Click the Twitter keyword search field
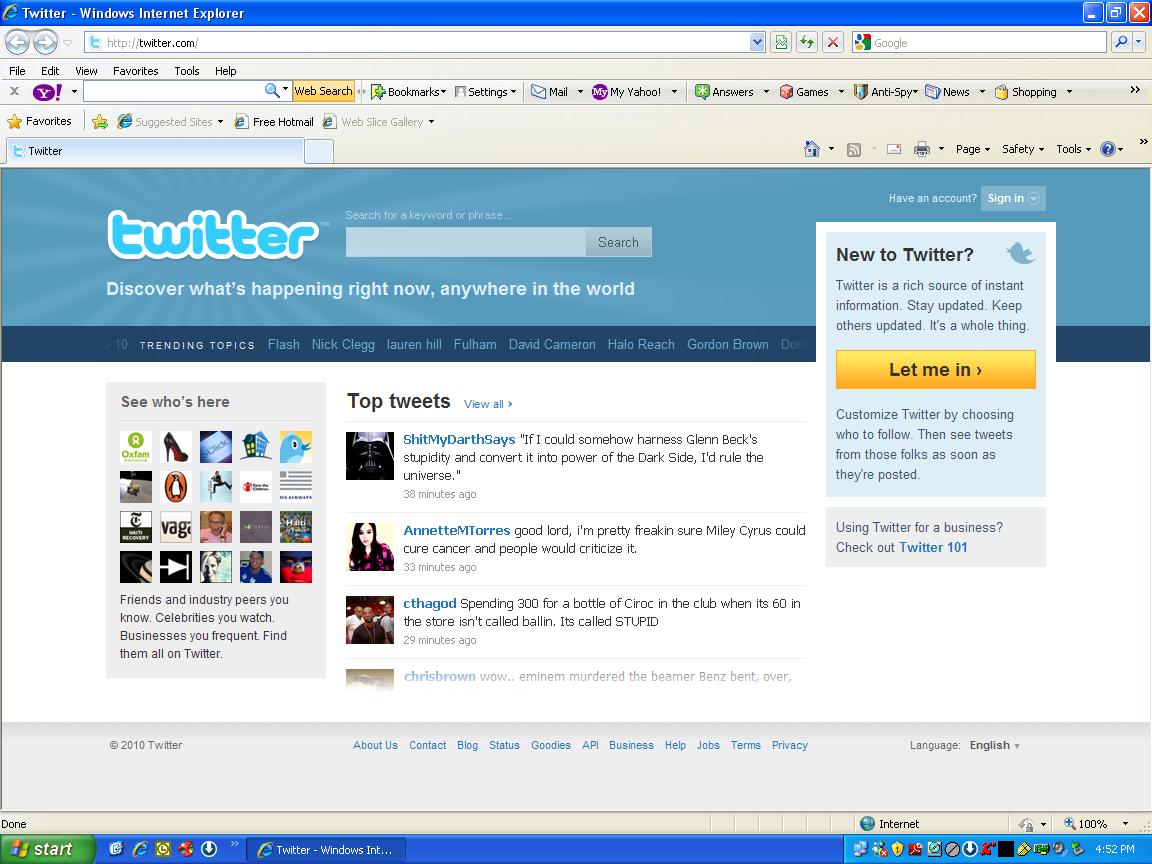The image size is (1152, 864). (x=466, y=242)
